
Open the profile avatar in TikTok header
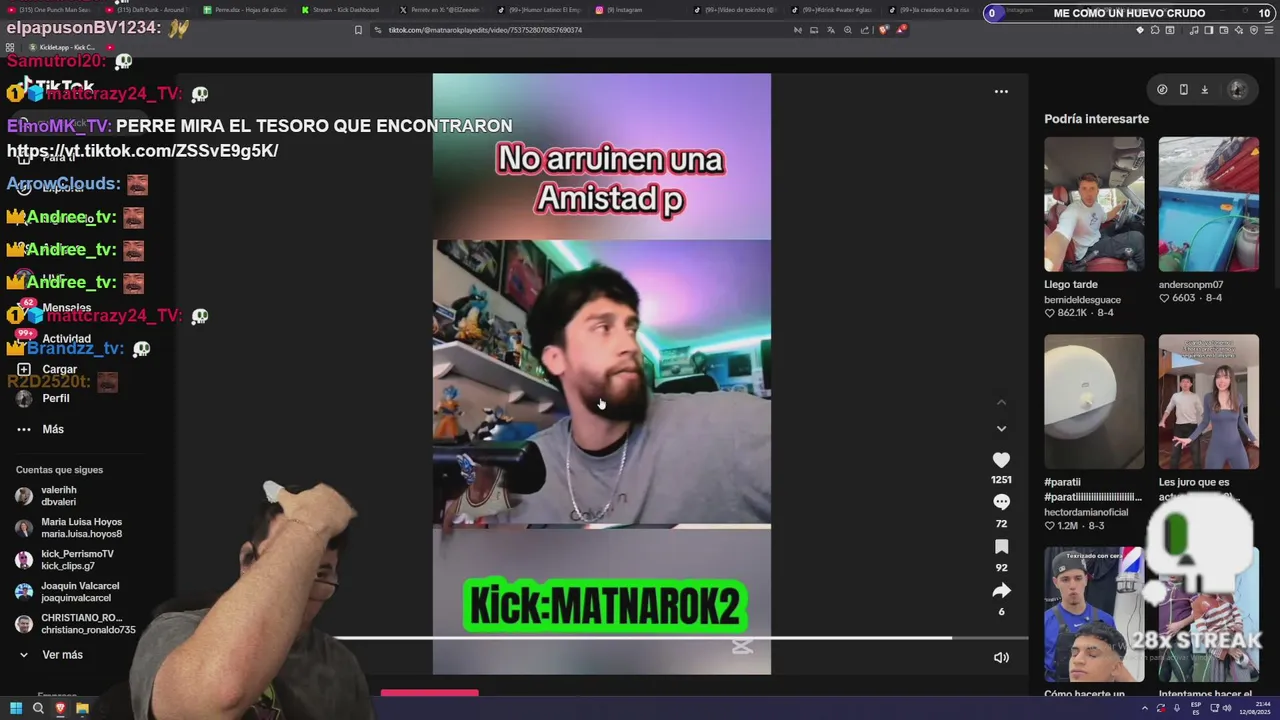click(1237, 89)
